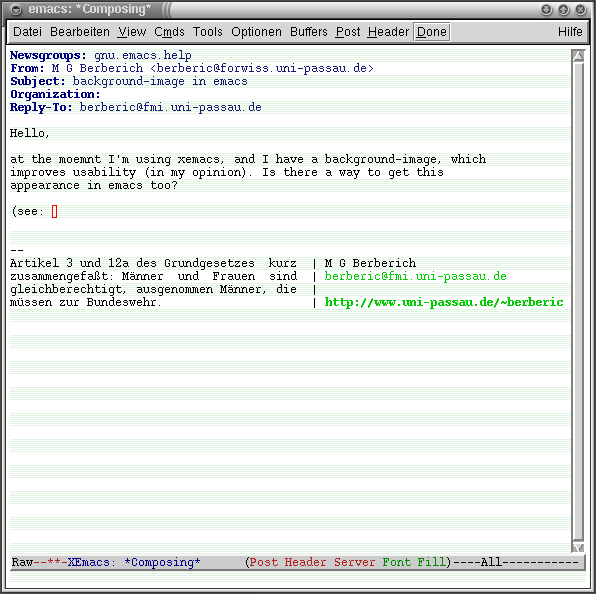Click the scrollbar up arrow
The height and width of the screenshot is (594, 596).
point(578,56)
